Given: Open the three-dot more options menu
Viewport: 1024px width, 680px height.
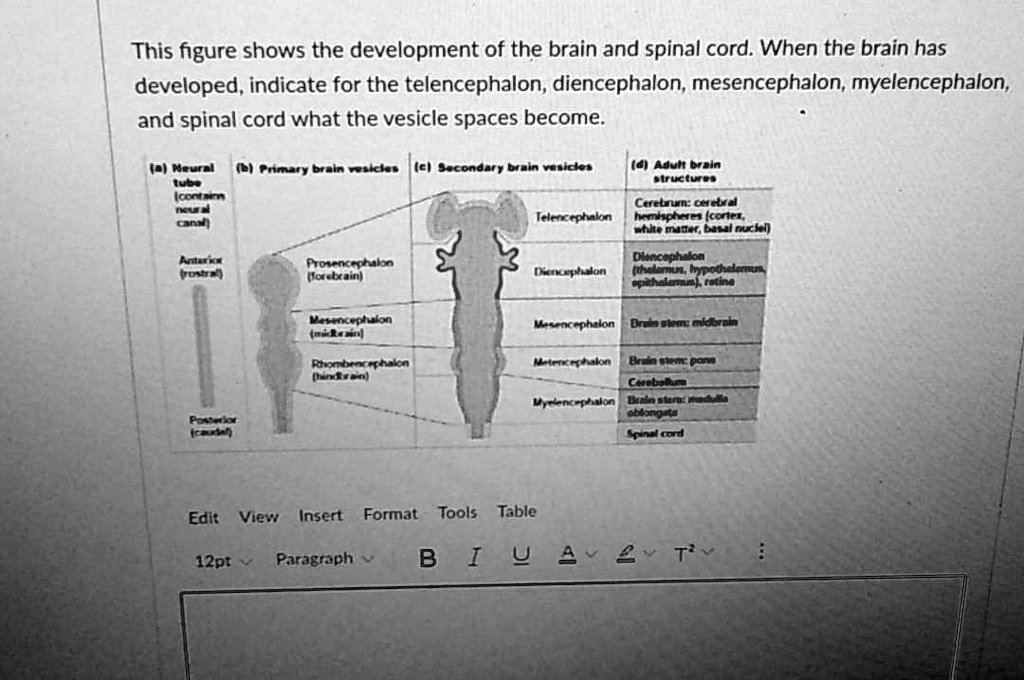Looking at the screenshot, I should [x=761, y=551].
